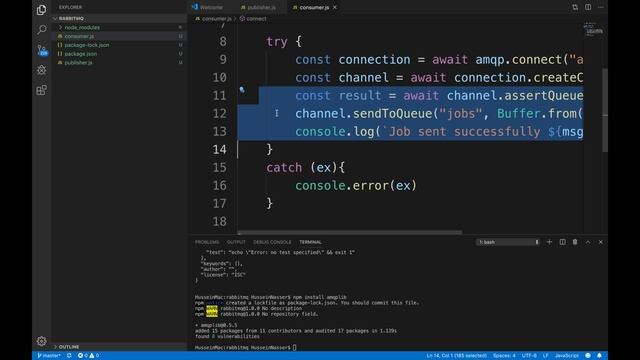Open the Manage gear icon
This screenshot has width=640, height=360.
point(41,341)
